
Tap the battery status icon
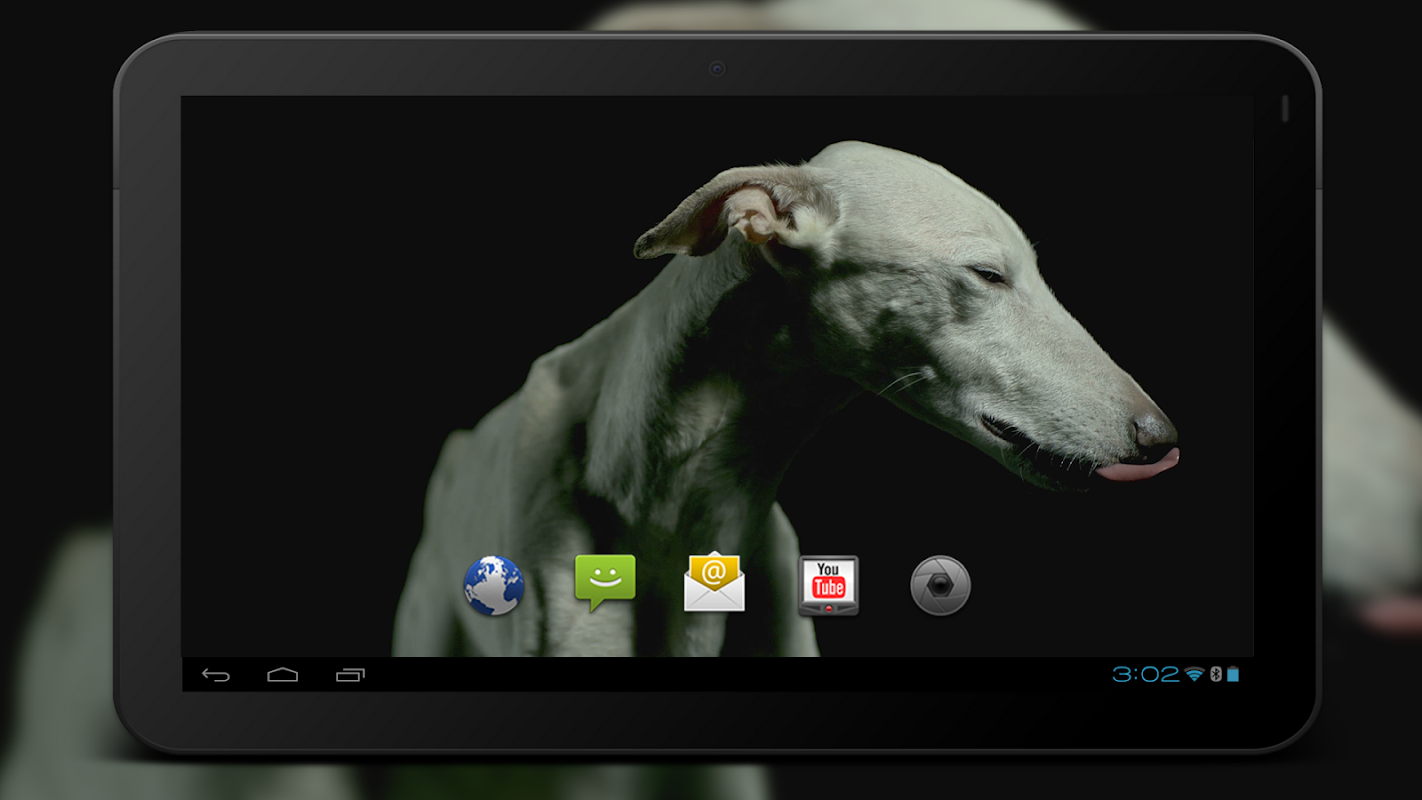click(1233, 675)
